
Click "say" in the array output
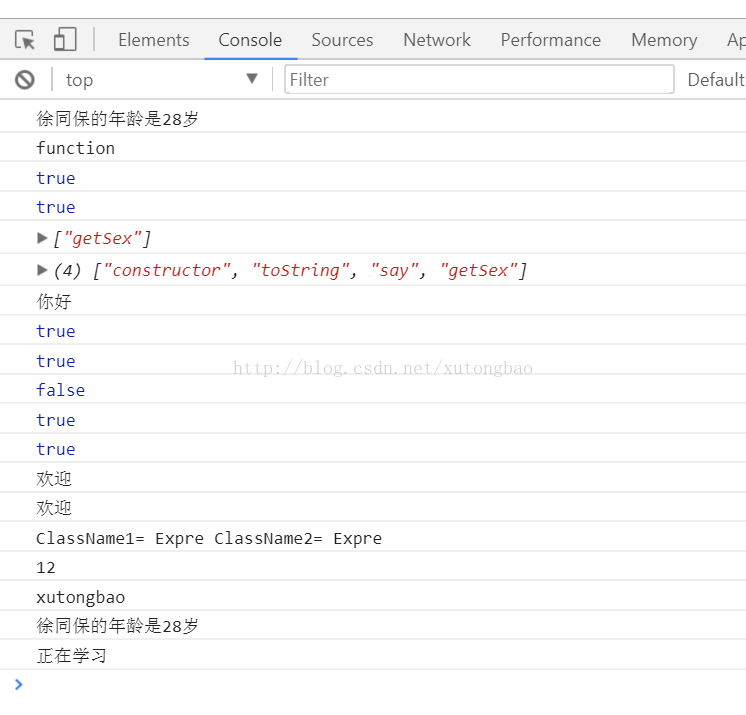394,271
